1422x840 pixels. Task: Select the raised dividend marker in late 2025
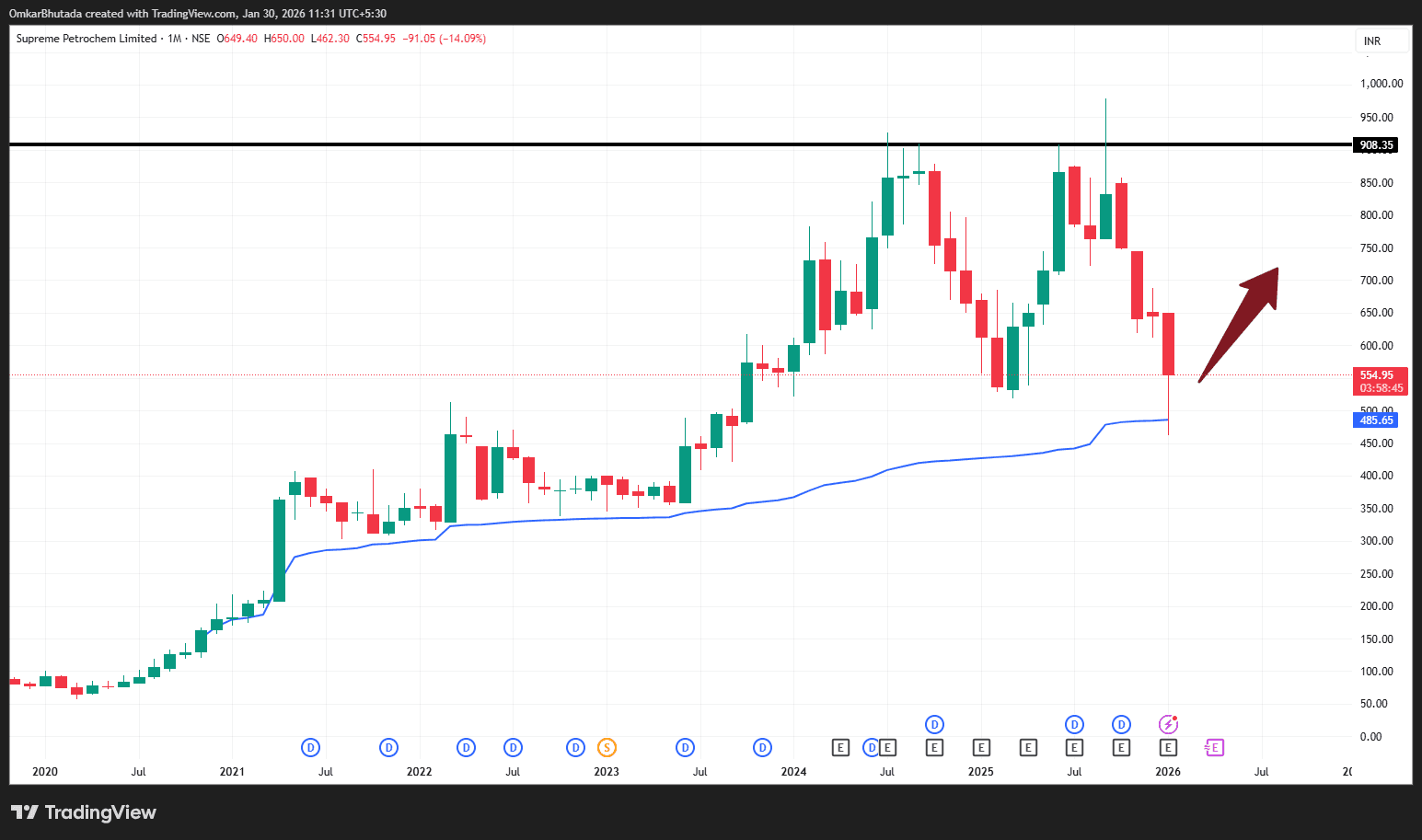point(1121,724)
